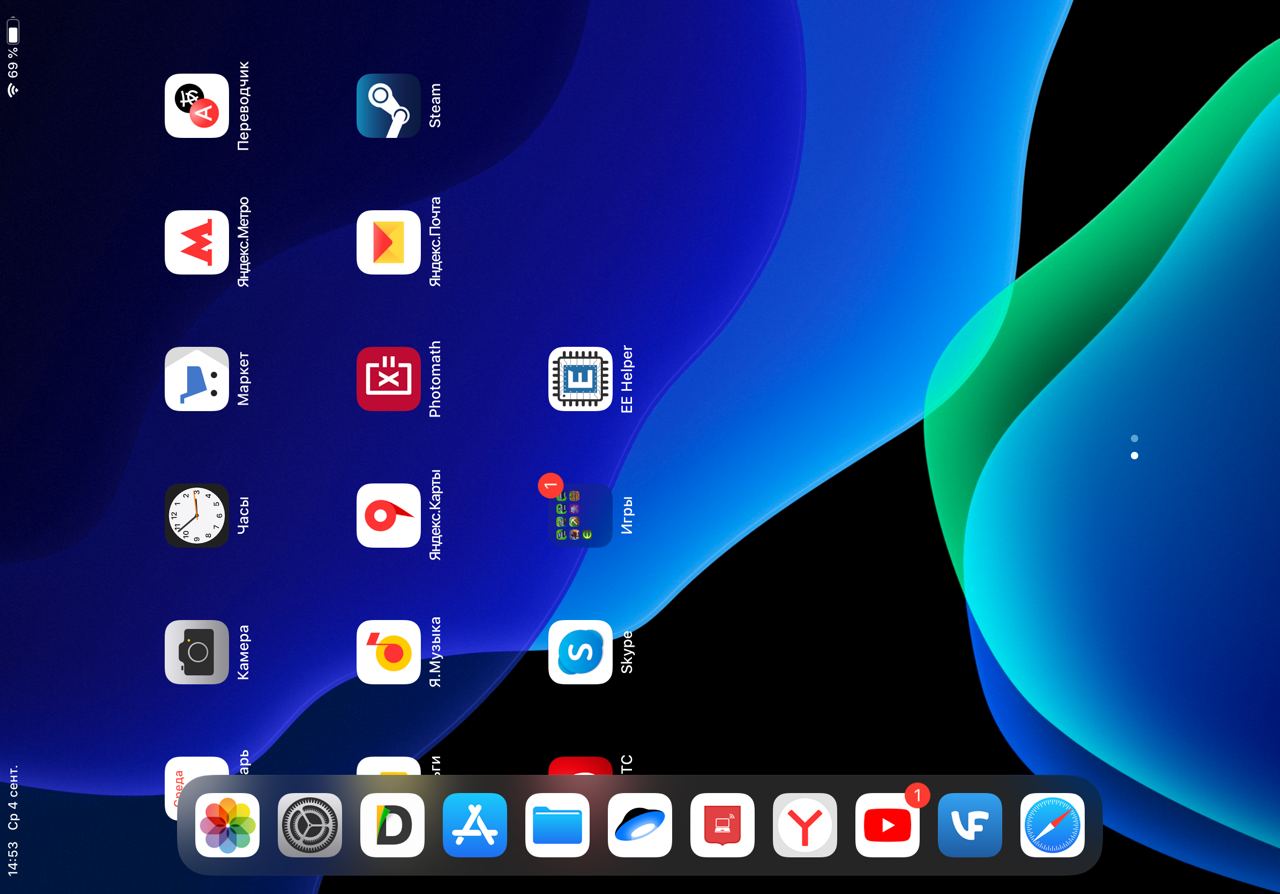
Task: Open Яндекс.Почта mail app
Action: (389, 242)
